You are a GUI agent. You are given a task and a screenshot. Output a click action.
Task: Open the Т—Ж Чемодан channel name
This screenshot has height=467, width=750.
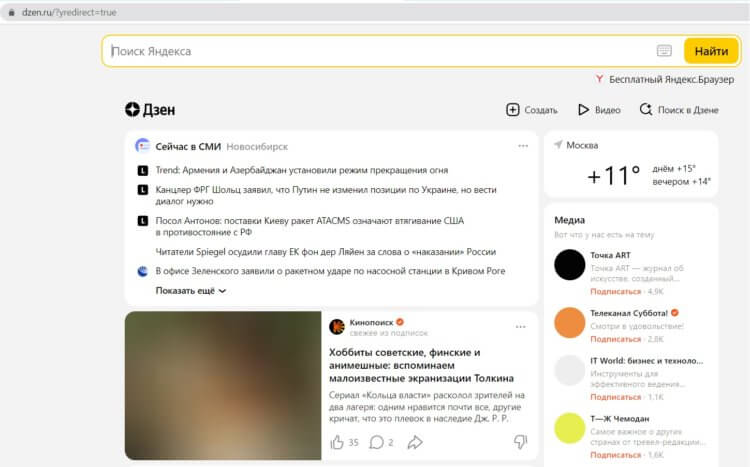point(619,419)
